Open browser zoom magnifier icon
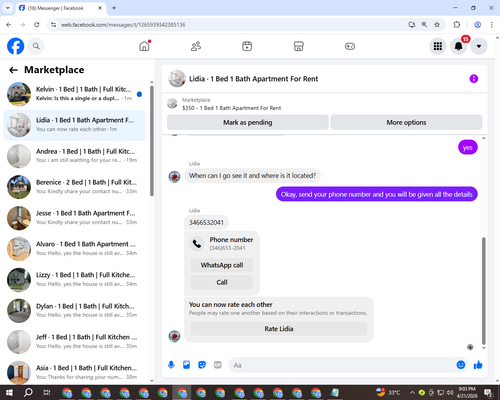The image size is (500, 400). pos(424,25)
